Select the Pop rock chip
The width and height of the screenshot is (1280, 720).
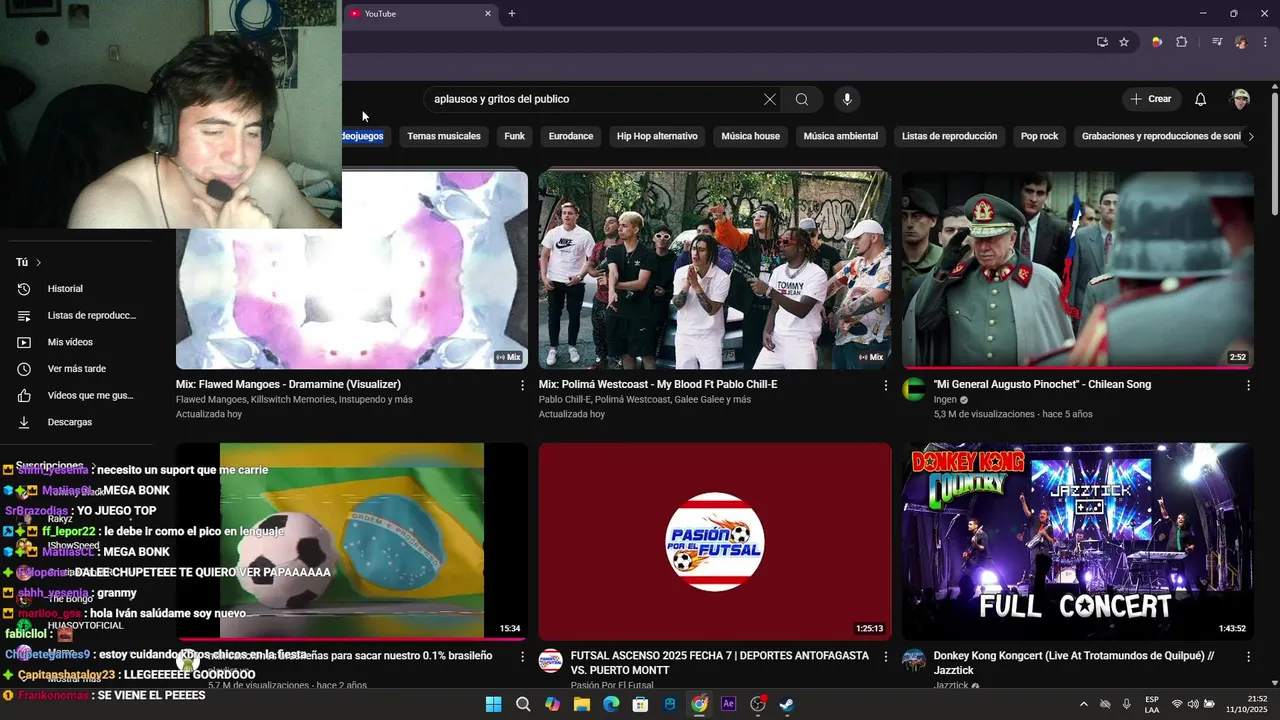(1039, 136)
